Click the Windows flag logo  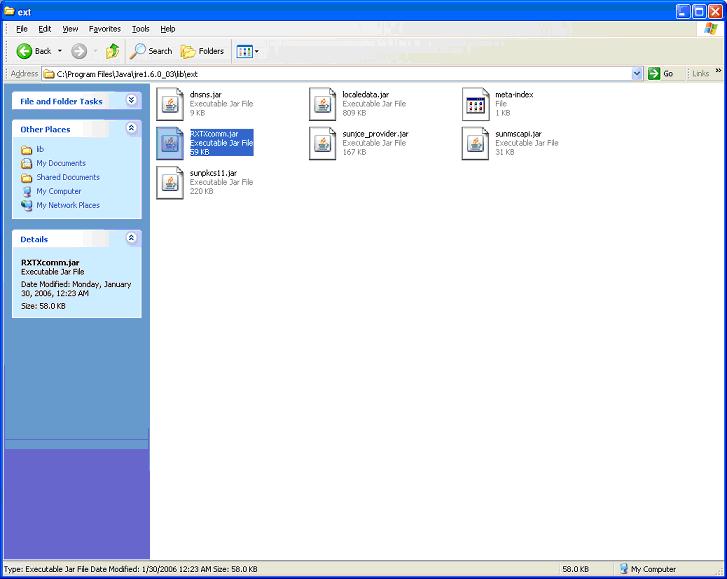coord(710,29)
